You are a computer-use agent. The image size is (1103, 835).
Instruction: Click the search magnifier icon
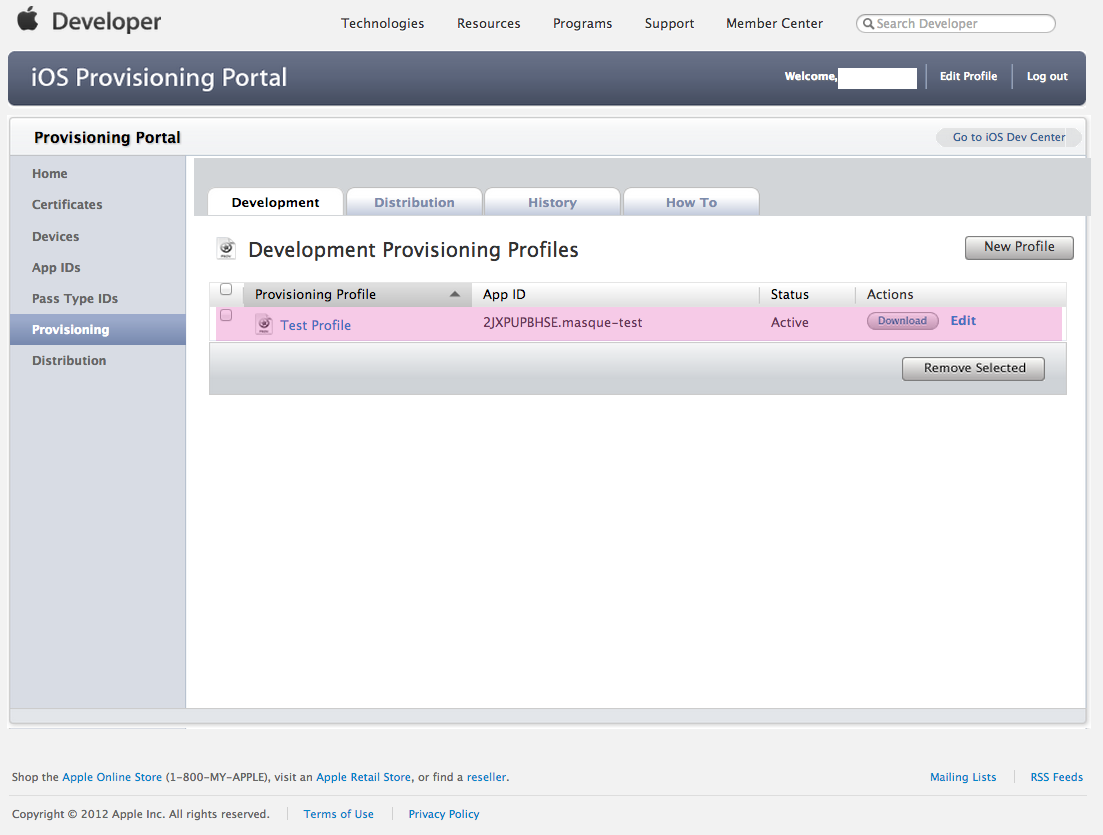[869, 23]
